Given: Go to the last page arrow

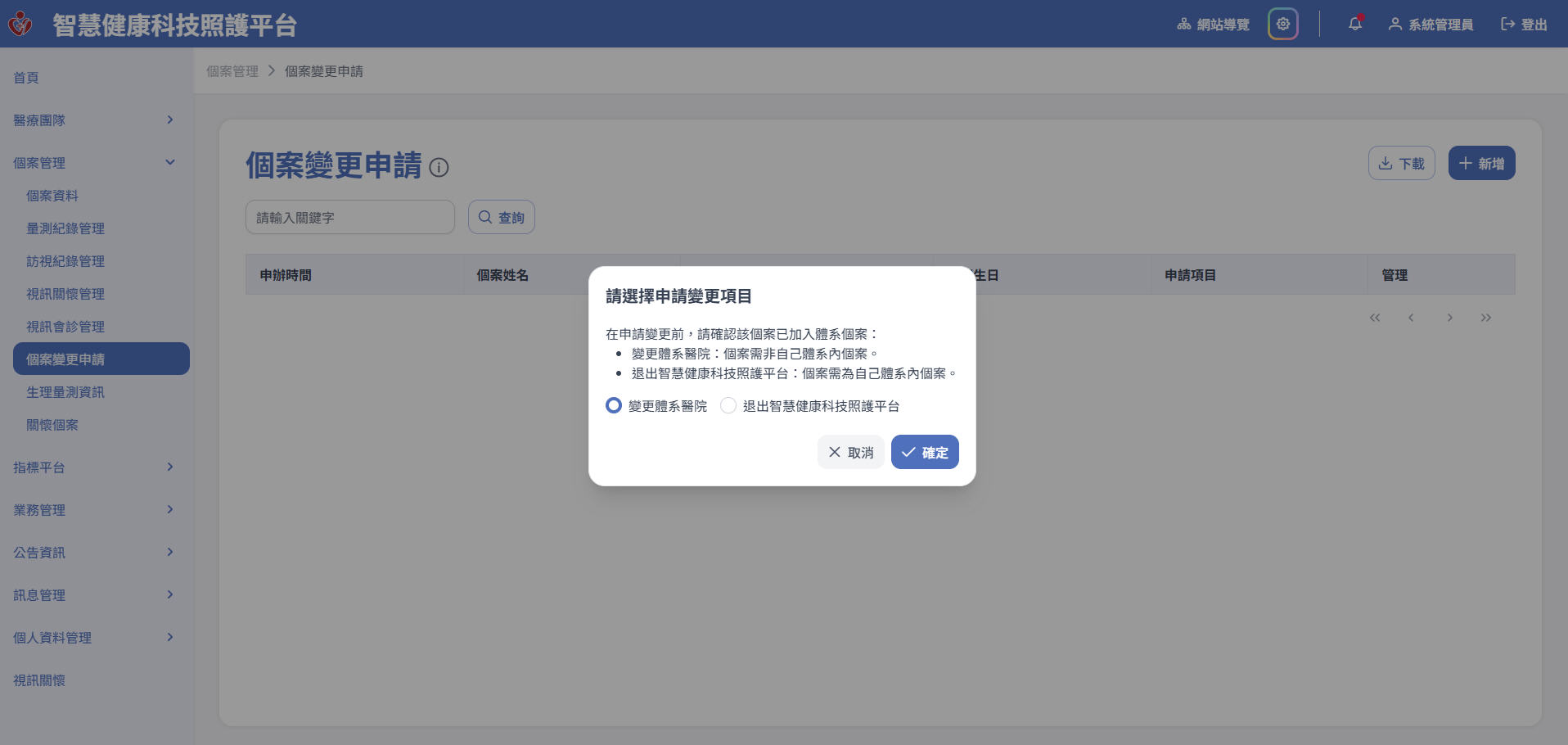Looking at the screenshot, I should (1485, 318).
